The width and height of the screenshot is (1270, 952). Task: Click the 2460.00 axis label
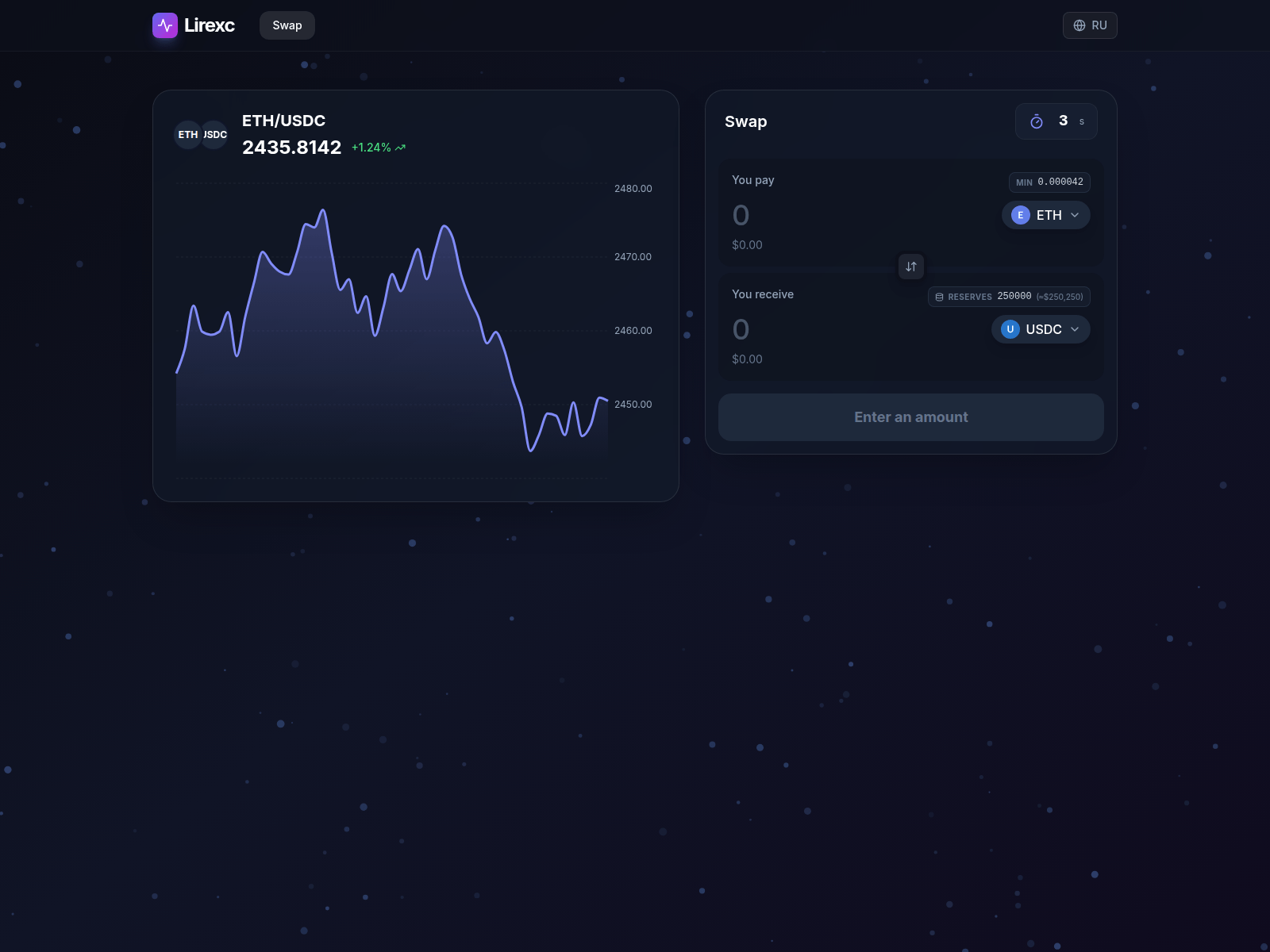pyautogui.click(x=633, y=331)
